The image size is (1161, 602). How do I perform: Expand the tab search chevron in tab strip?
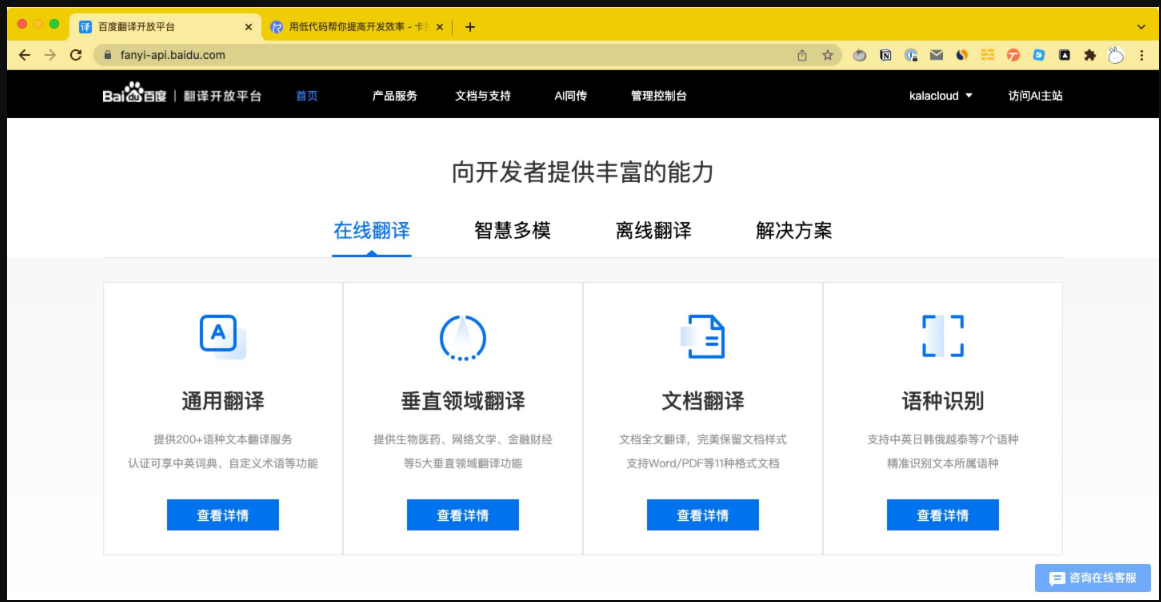(1140, 27)
